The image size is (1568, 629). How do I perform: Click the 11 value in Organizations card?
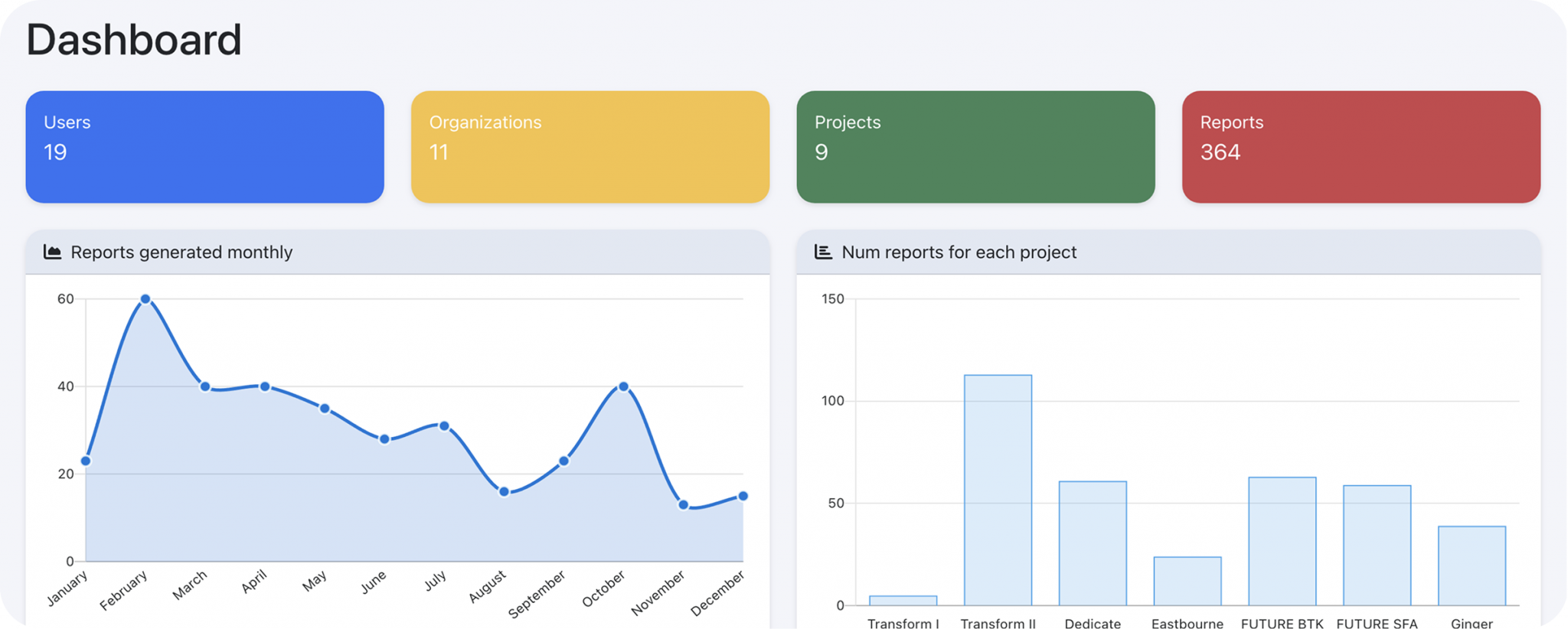(x=439, y=152)
